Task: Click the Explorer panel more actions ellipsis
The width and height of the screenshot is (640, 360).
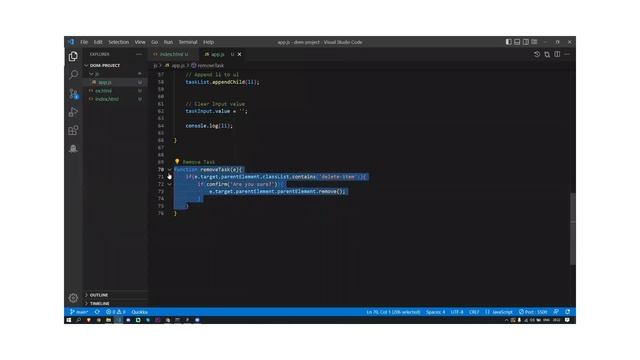Action: point(139,54)
